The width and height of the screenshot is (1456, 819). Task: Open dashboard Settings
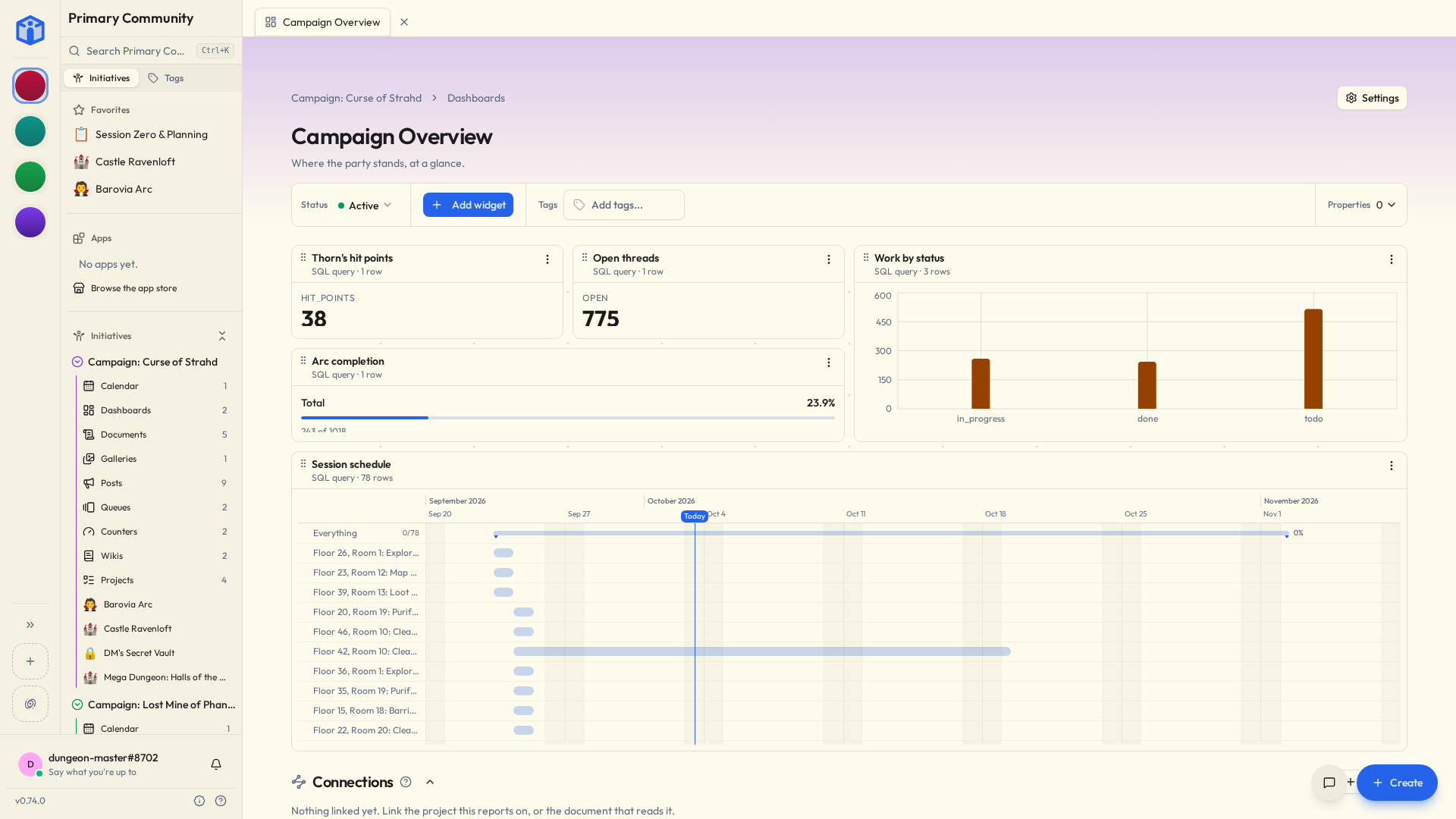[1372, 98]
